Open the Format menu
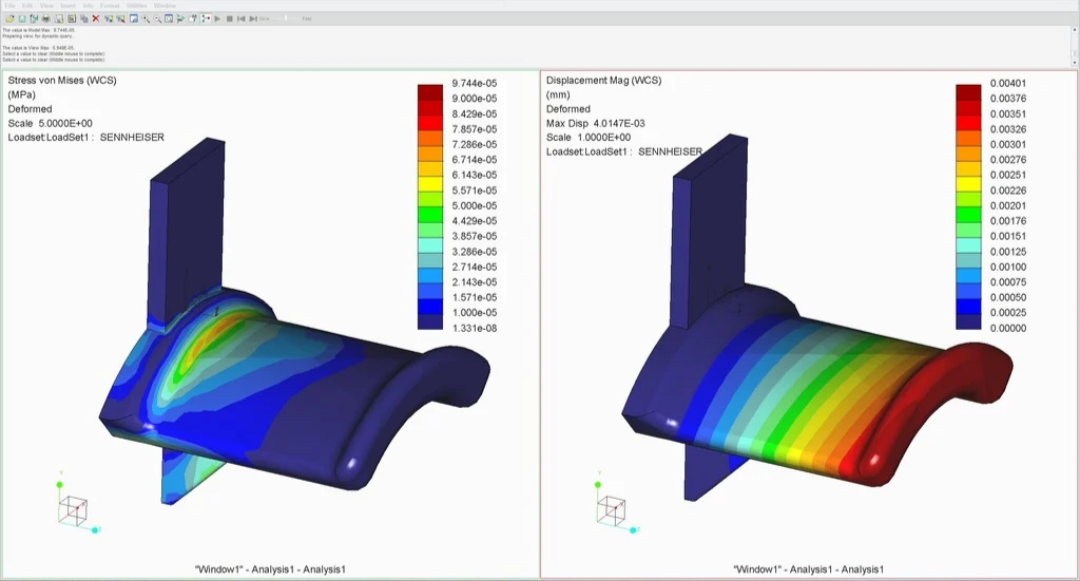 coord(110,6)
